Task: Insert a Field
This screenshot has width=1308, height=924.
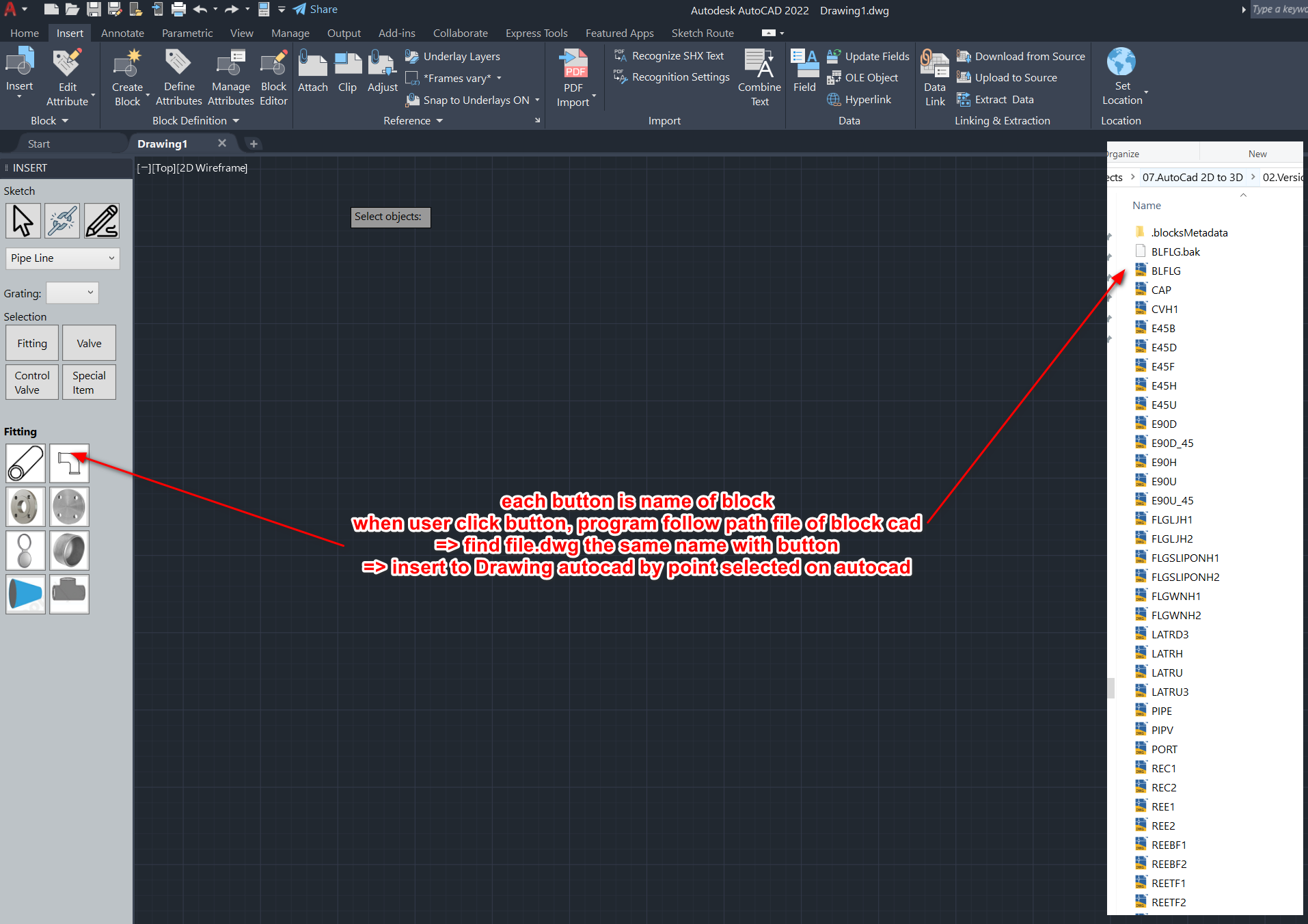Action: click(804, 70)
